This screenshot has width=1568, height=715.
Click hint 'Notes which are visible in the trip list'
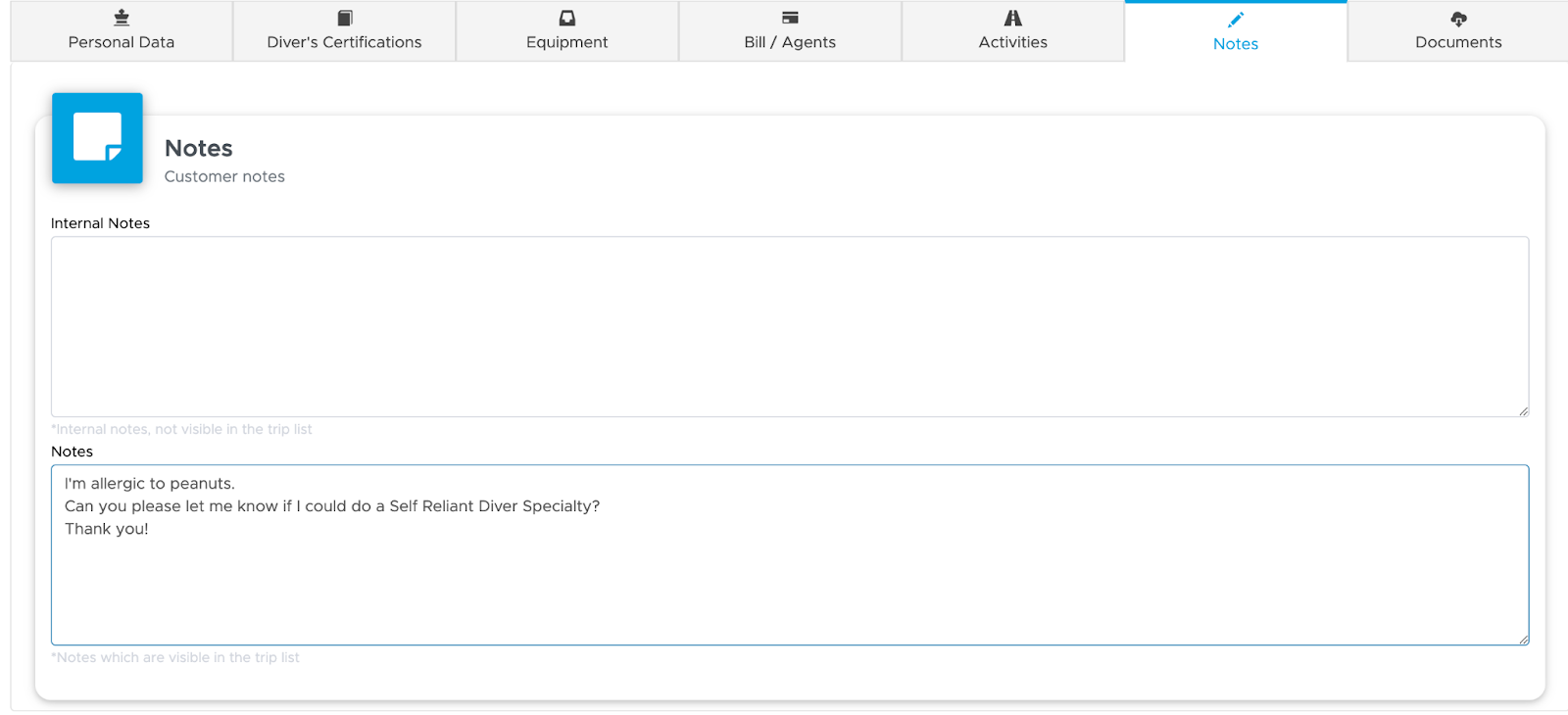tap(175, 657)
